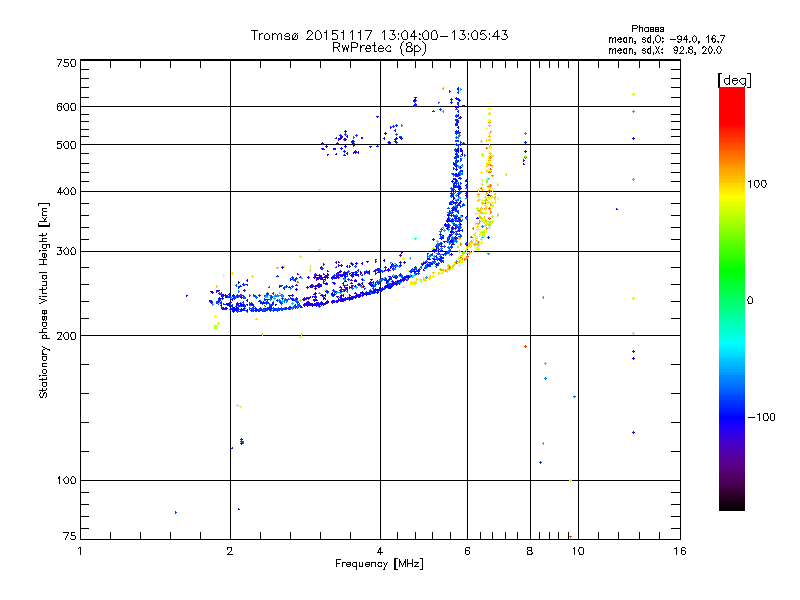The width and height of the screenshot is (800, 600).
Task: Click the plot title 'Tromsø 20151117 13:04:00-13:05:43'
Action: (x=379, y=35)
